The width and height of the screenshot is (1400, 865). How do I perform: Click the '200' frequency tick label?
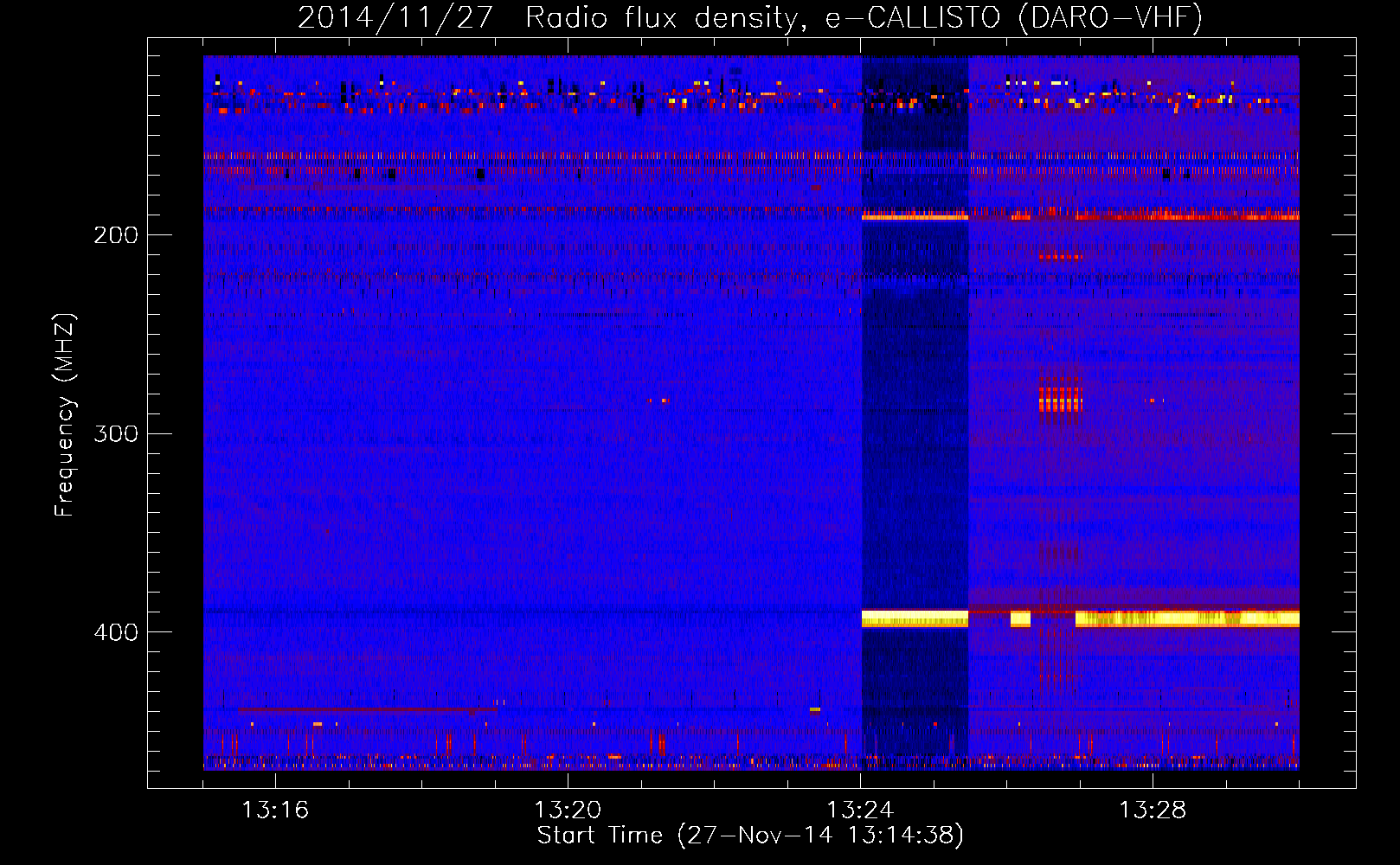coord(116,235)
